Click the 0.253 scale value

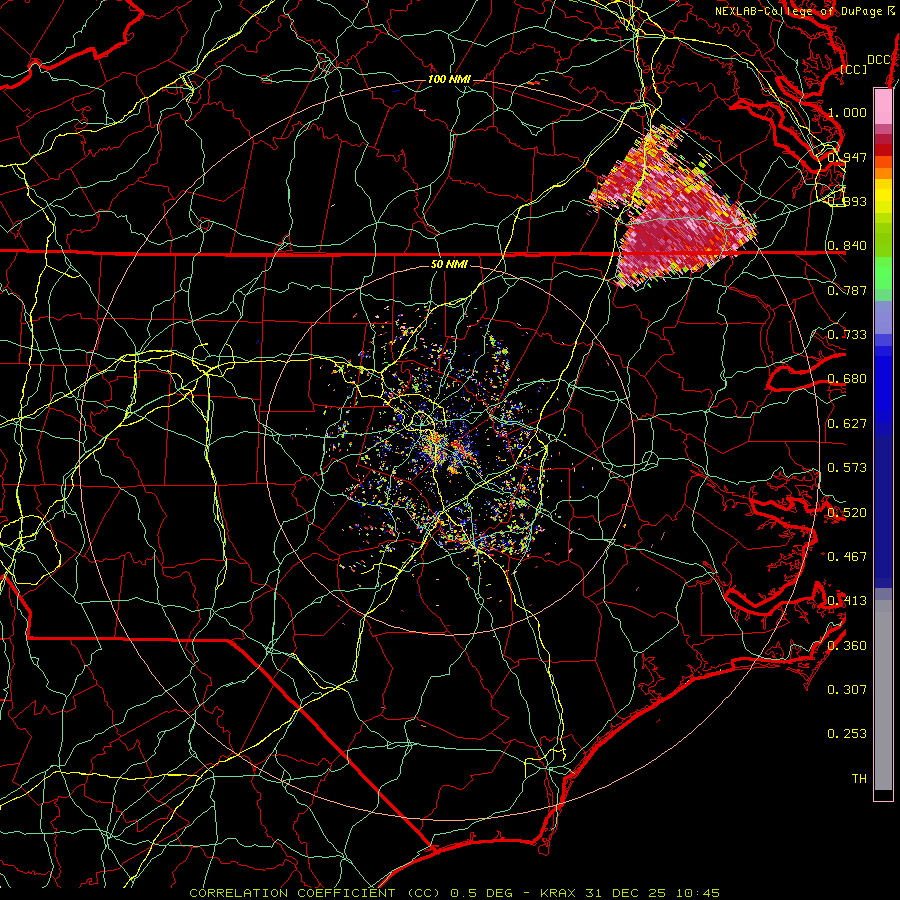click(847, 734)
